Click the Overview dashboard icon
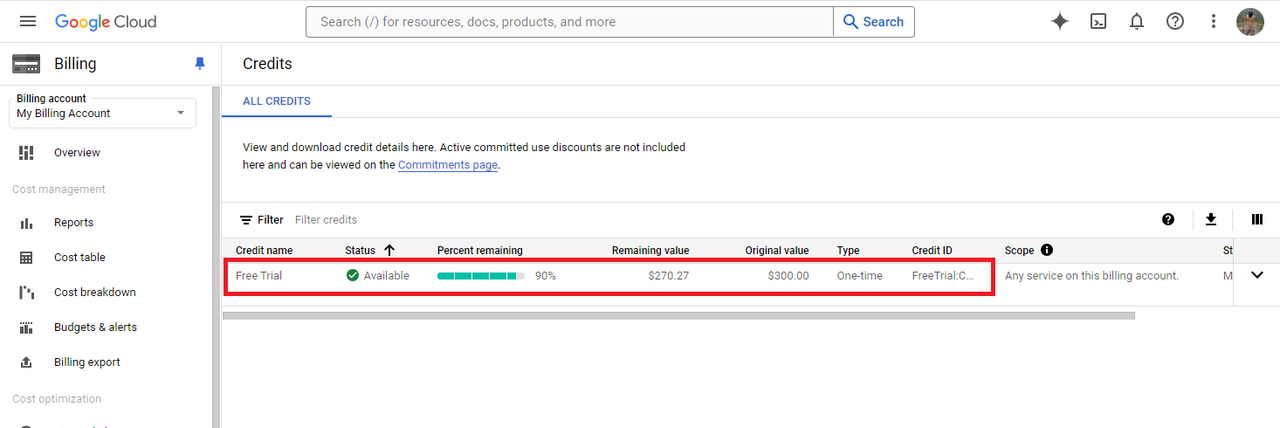This screenshot has height=428, width=1280. pyautogui.click(x=27, y=152)
